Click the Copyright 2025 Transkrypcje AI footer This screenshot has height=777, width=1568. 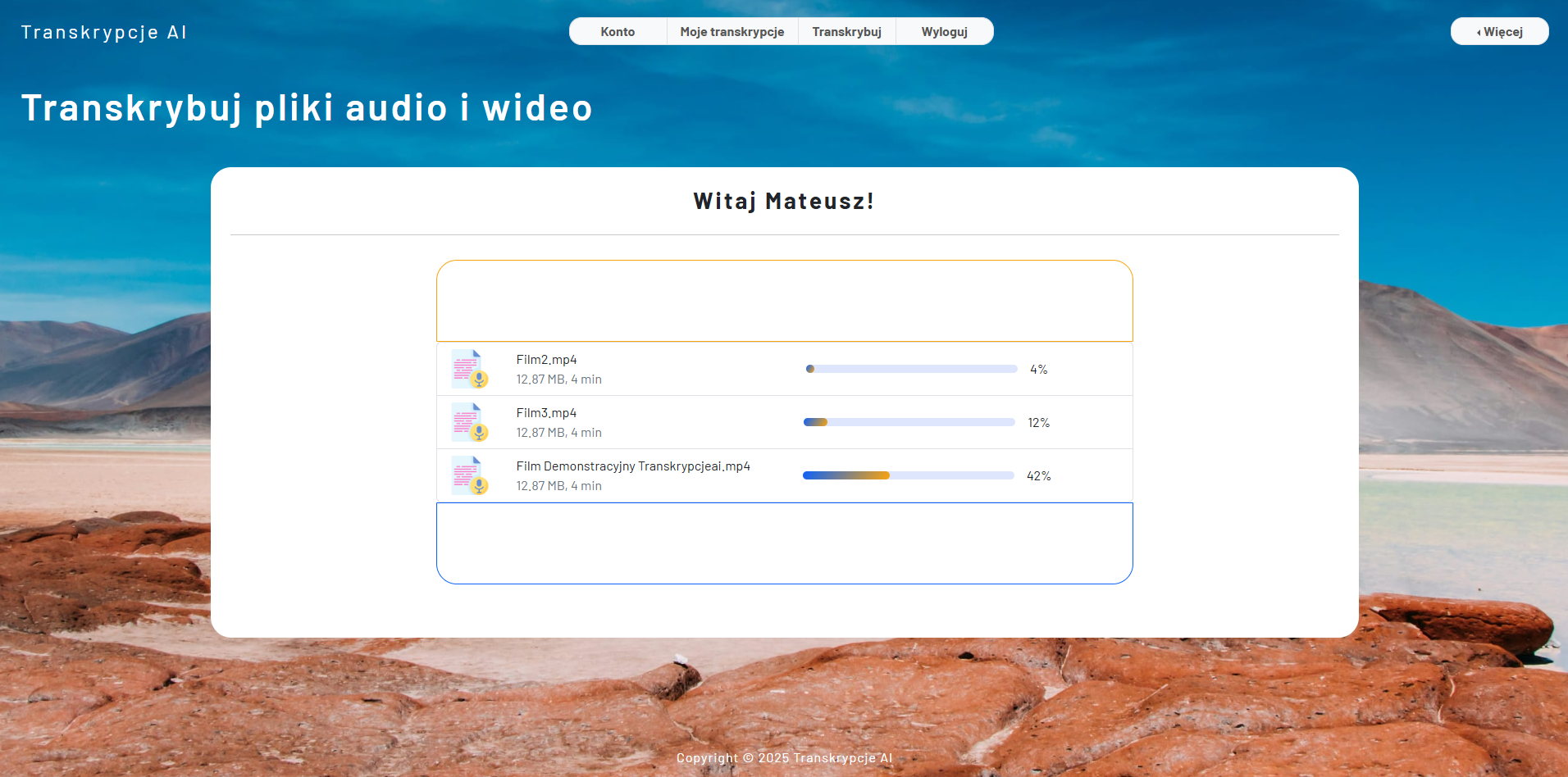click(784, 758)
